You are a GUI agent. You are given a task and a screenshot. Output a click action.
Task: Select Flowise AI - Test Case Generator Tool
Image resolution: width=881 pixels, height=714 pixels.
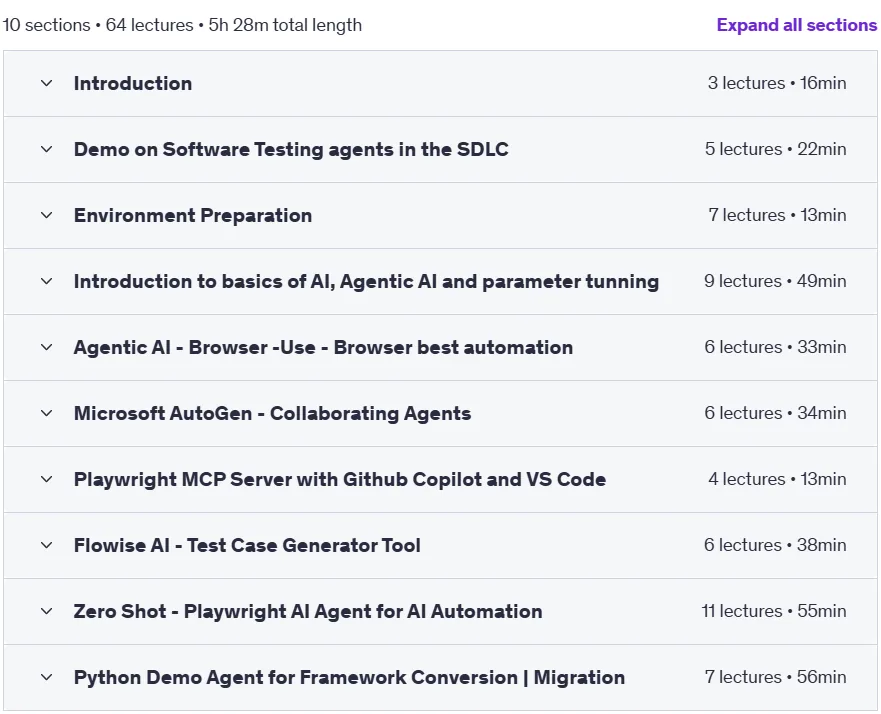point(247,545)
